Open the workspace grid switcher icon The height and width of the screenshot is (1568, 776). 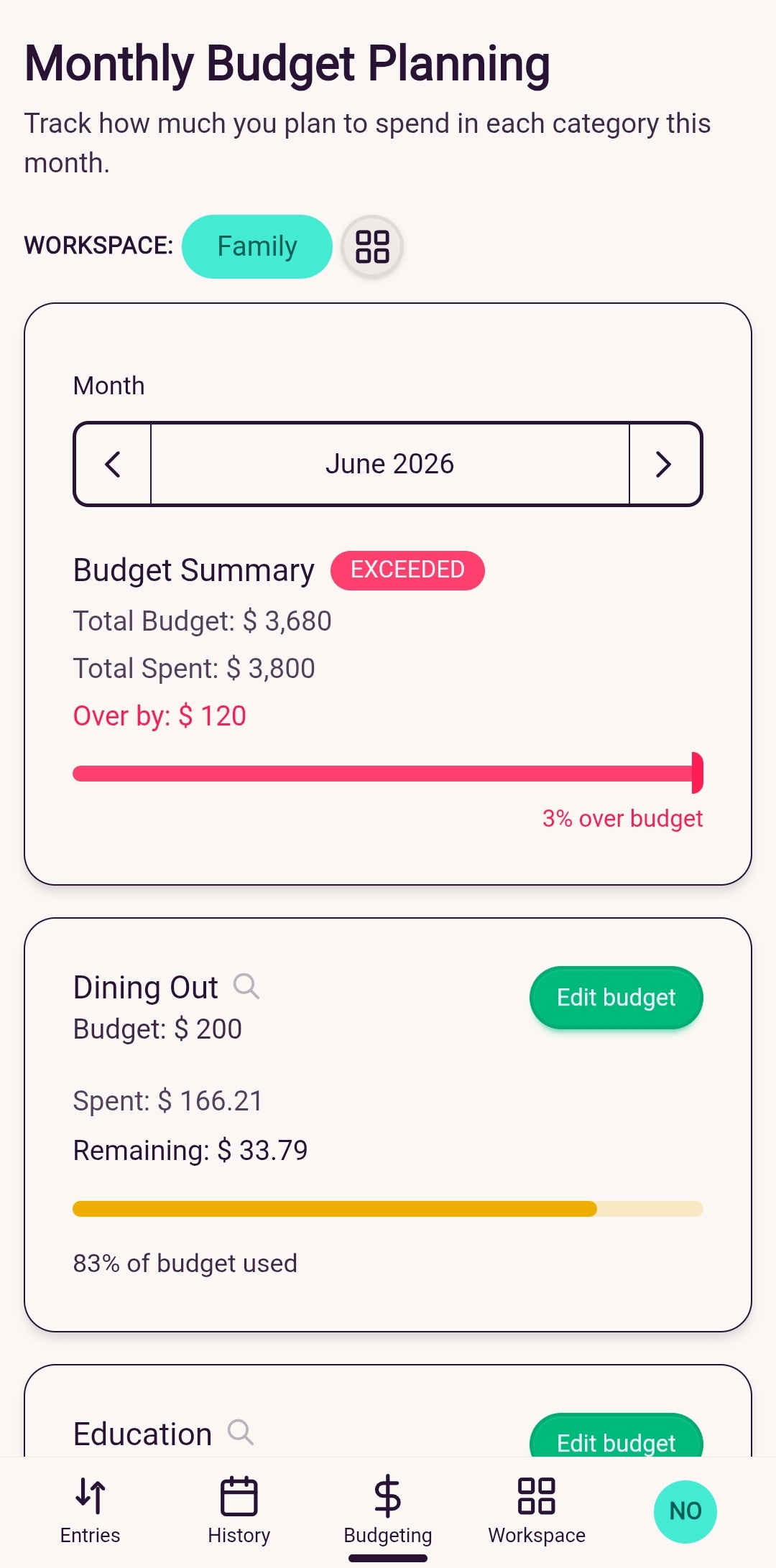372,246
